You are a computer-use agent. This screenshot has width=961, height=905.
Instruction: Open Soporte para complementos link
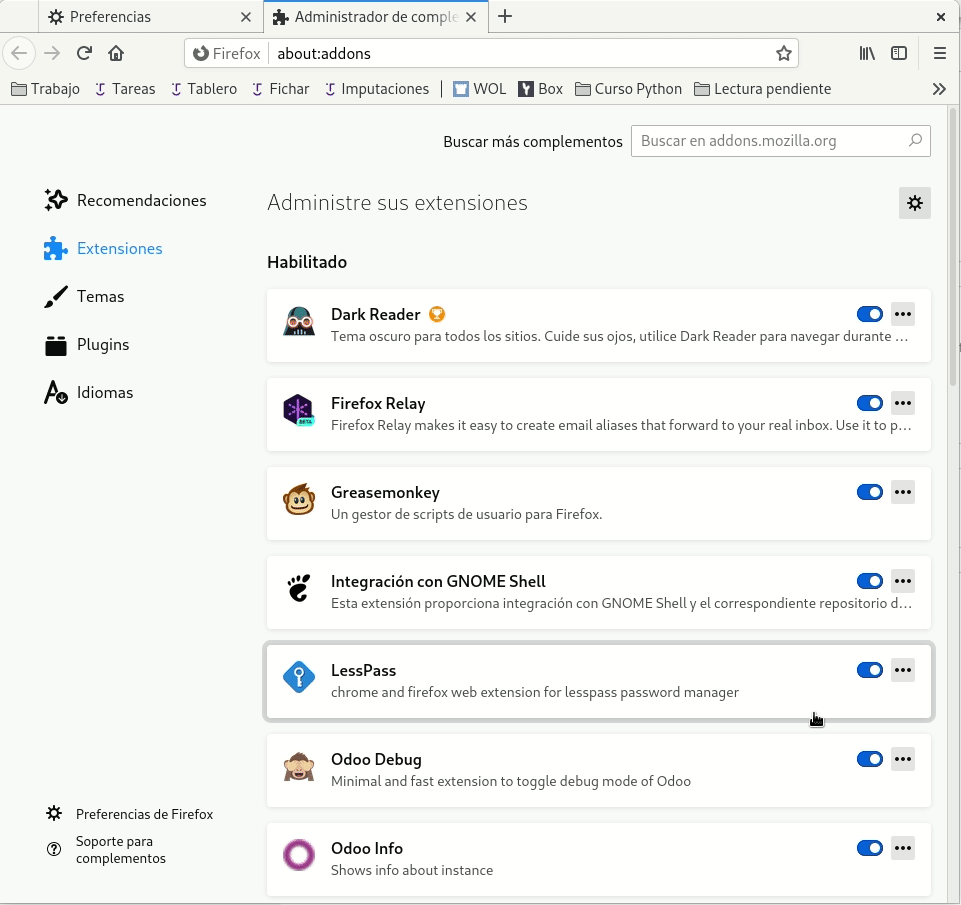106,849
